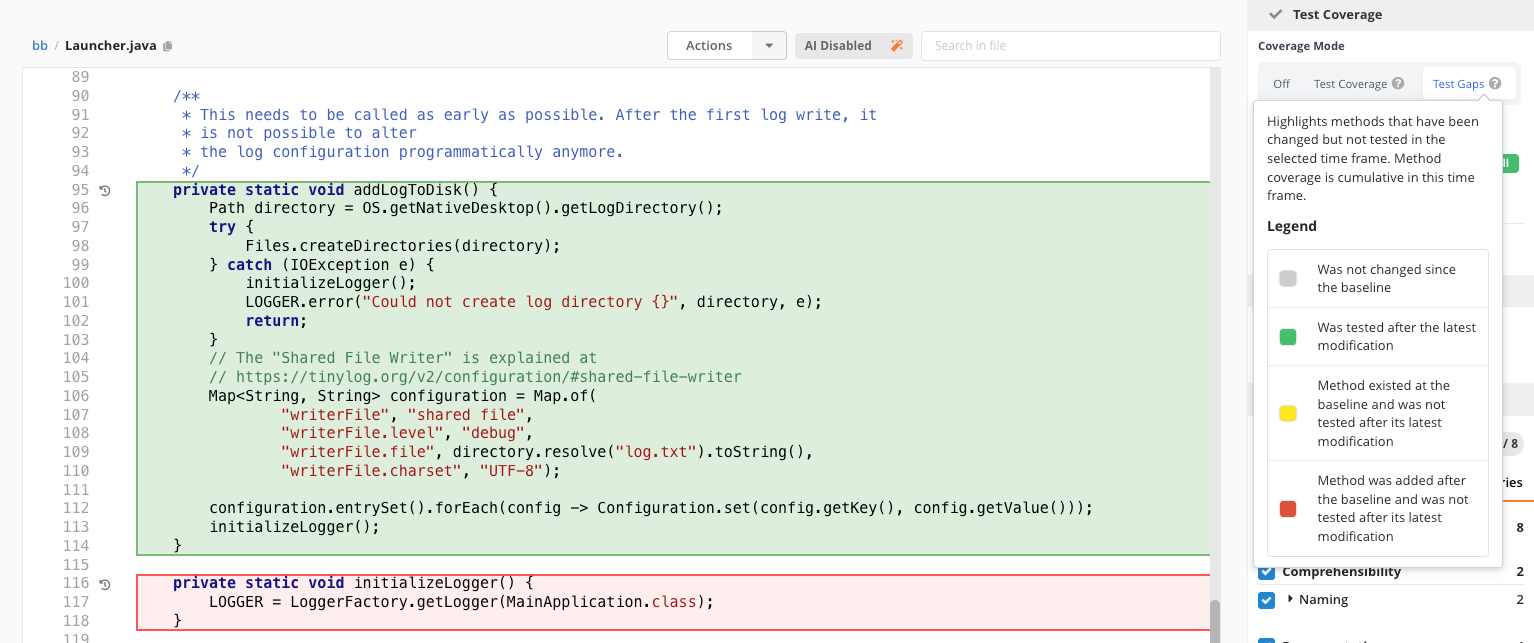Click the gray legend swatch
Viewport: 1534px width, 643px height.
tap(1288, 279)
